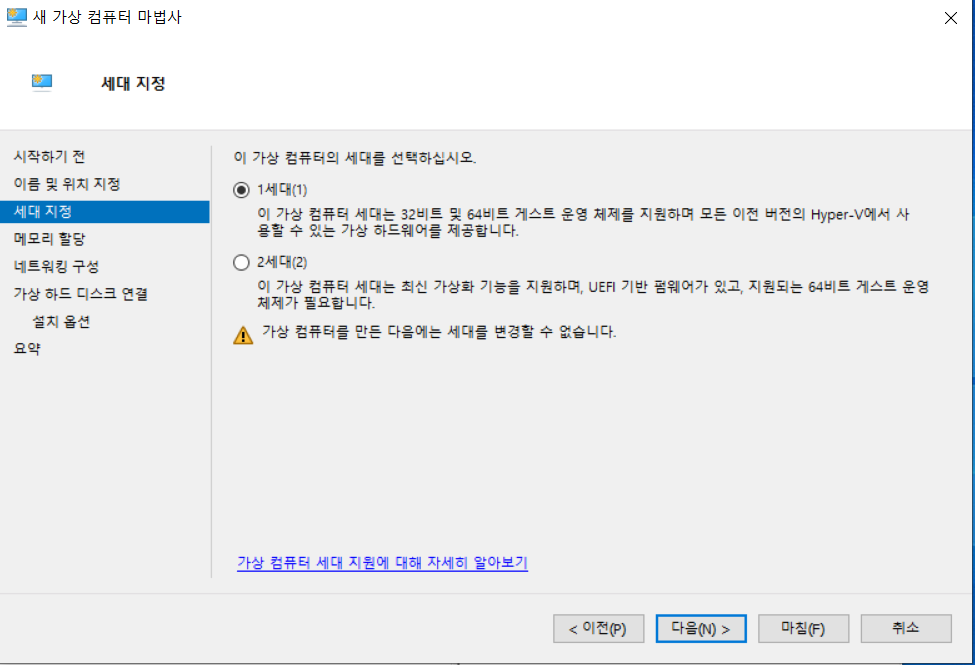
Task: Click the 2세대 description mentioning UEFI 기반 펌웨어
Action: click(593, 295)
